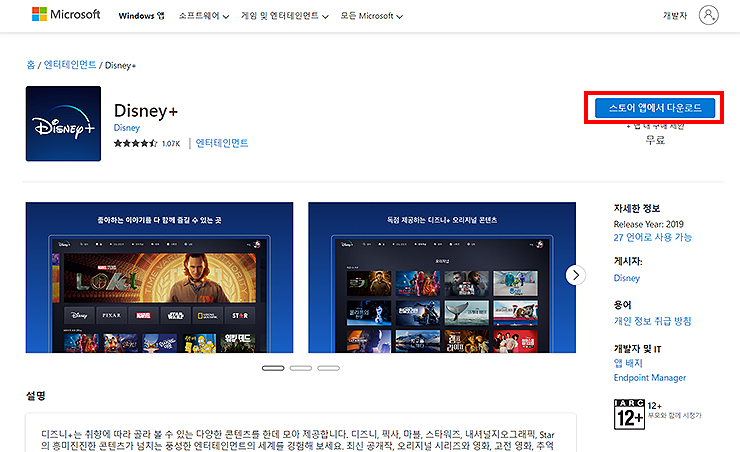Open the Disney link under 게시자
Screen dimensions: 740x452
[627, 278]
